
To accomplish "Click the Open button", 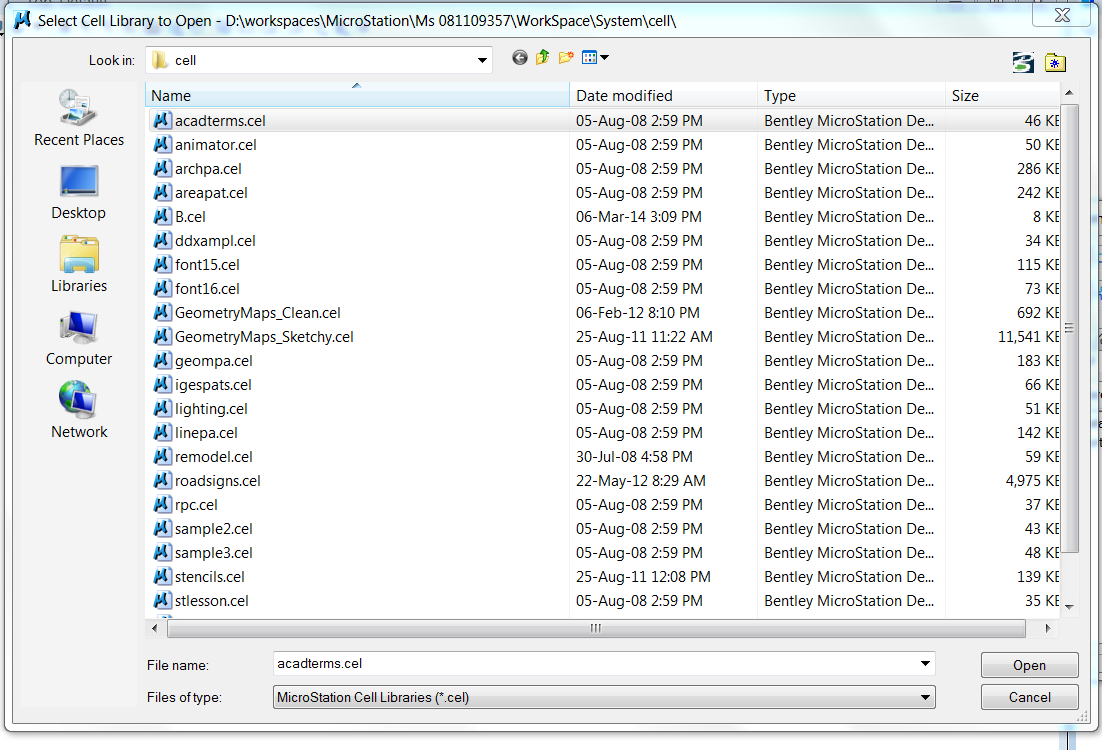I will [x=1029, y=665].
